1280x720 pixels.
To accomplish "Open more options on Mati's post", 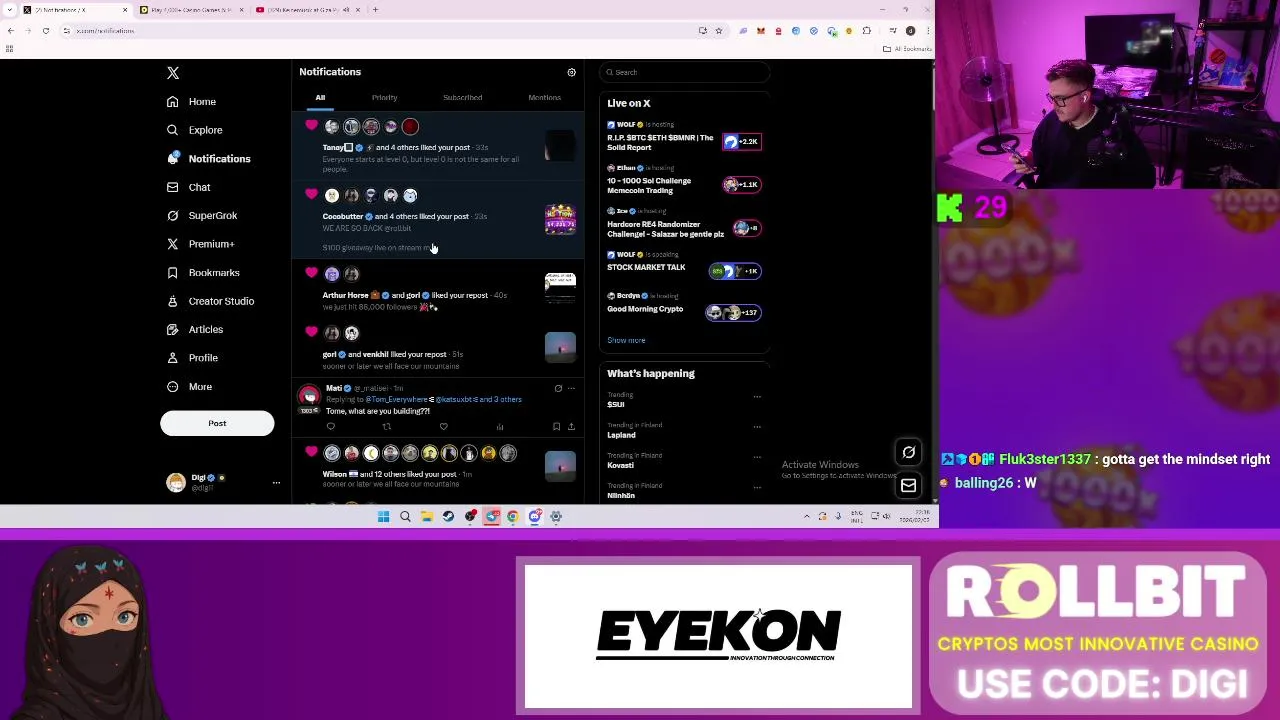I will pos(571,388).
